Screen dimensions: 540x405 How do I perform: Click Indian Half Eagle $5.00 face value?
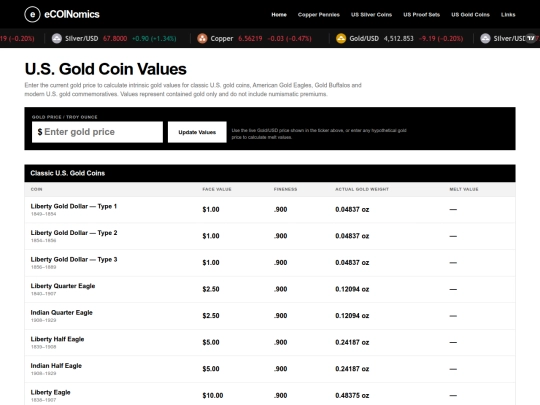click(x=211, y=369)
